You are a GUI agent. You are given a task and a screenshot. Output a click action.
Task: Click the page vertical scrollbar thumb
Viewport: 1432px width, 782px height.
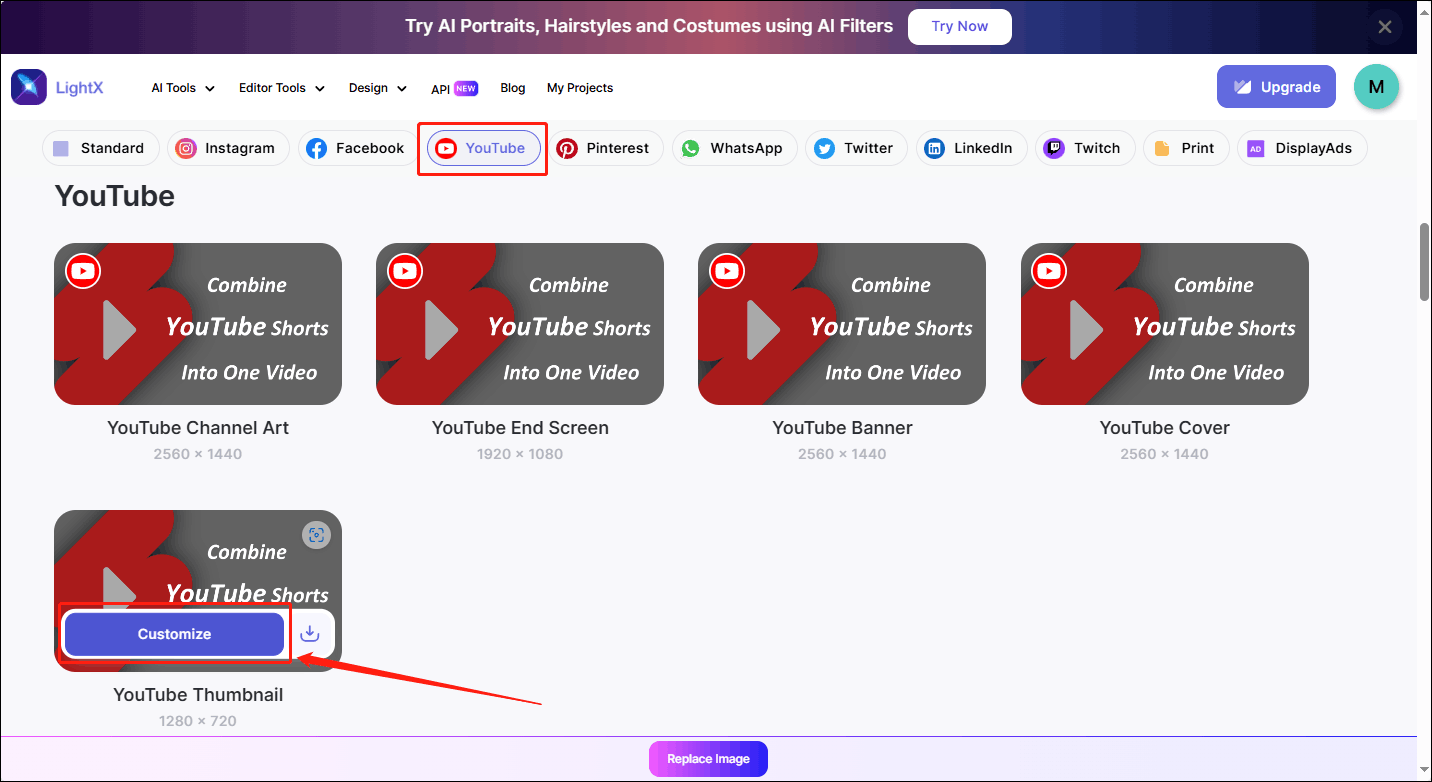[1424, 261]
